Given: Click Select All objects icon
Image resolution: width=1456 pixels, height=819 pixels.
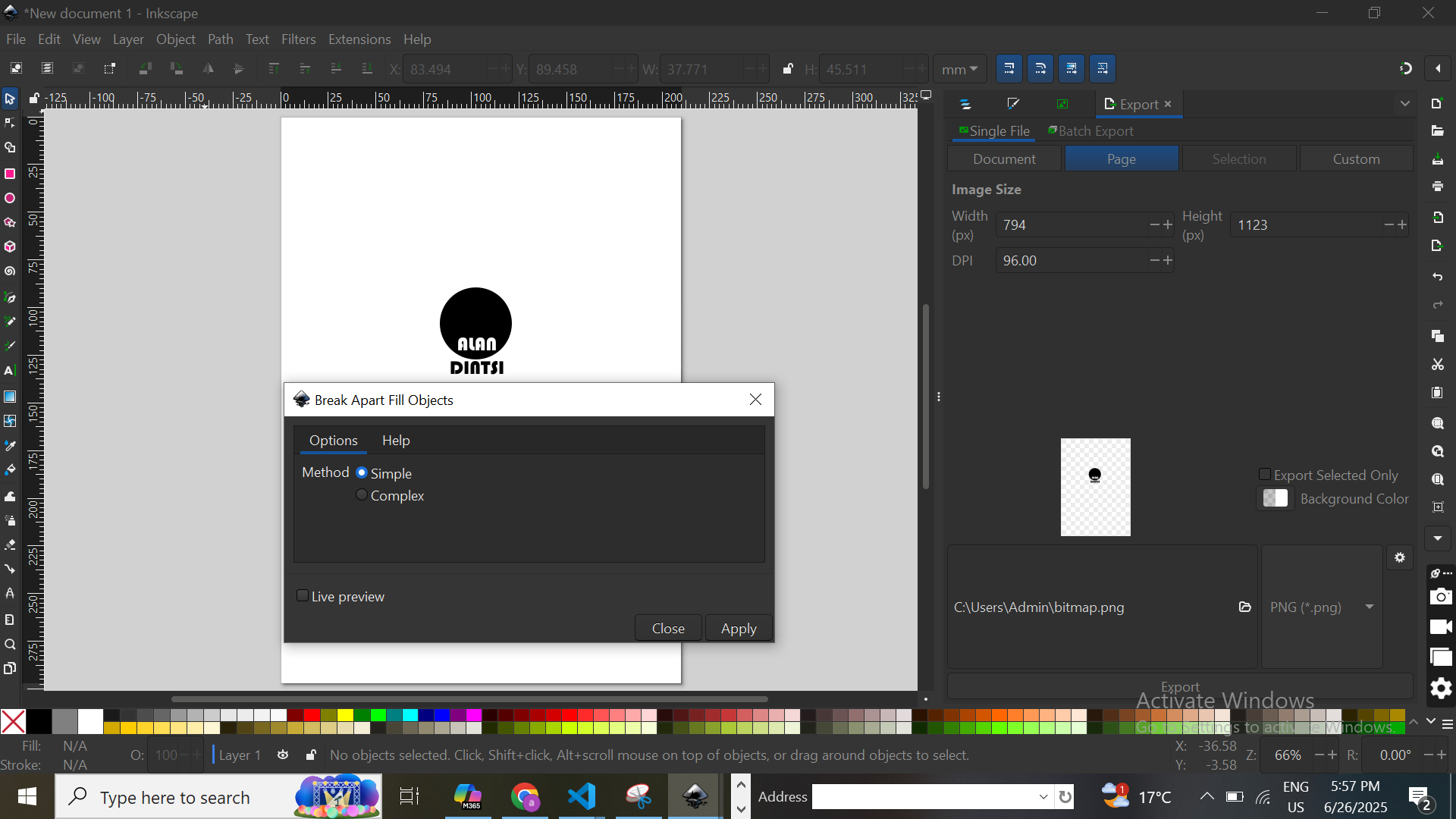Looking at the screenshot, I should coord(16,68).
